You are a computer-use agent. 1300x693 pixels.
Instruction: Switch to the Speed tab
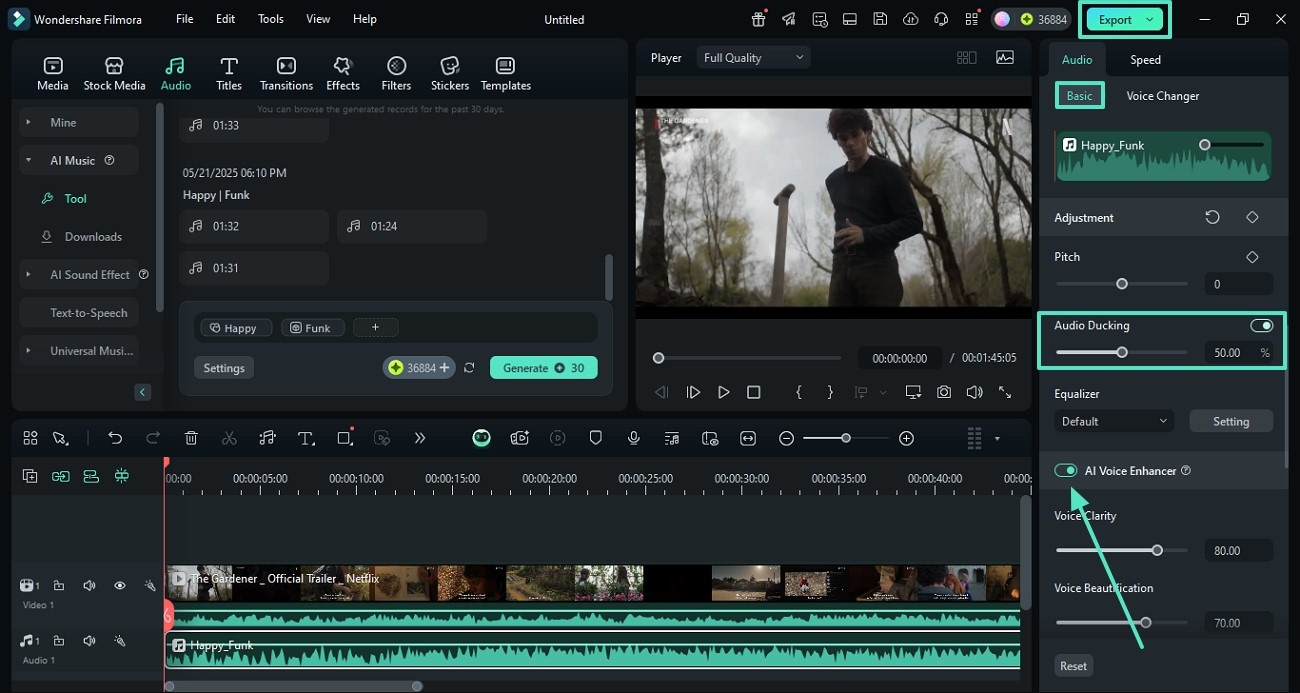point(1145,59)
